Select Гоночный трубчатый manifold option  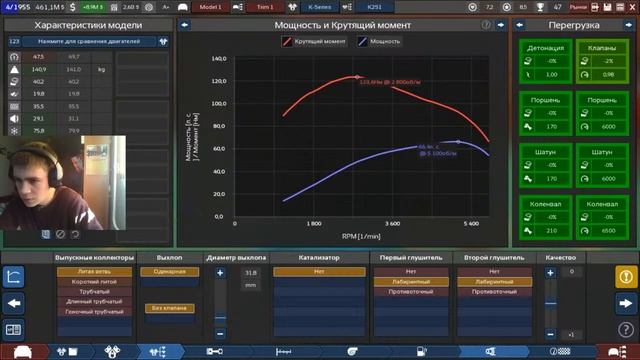pos(94,311)
